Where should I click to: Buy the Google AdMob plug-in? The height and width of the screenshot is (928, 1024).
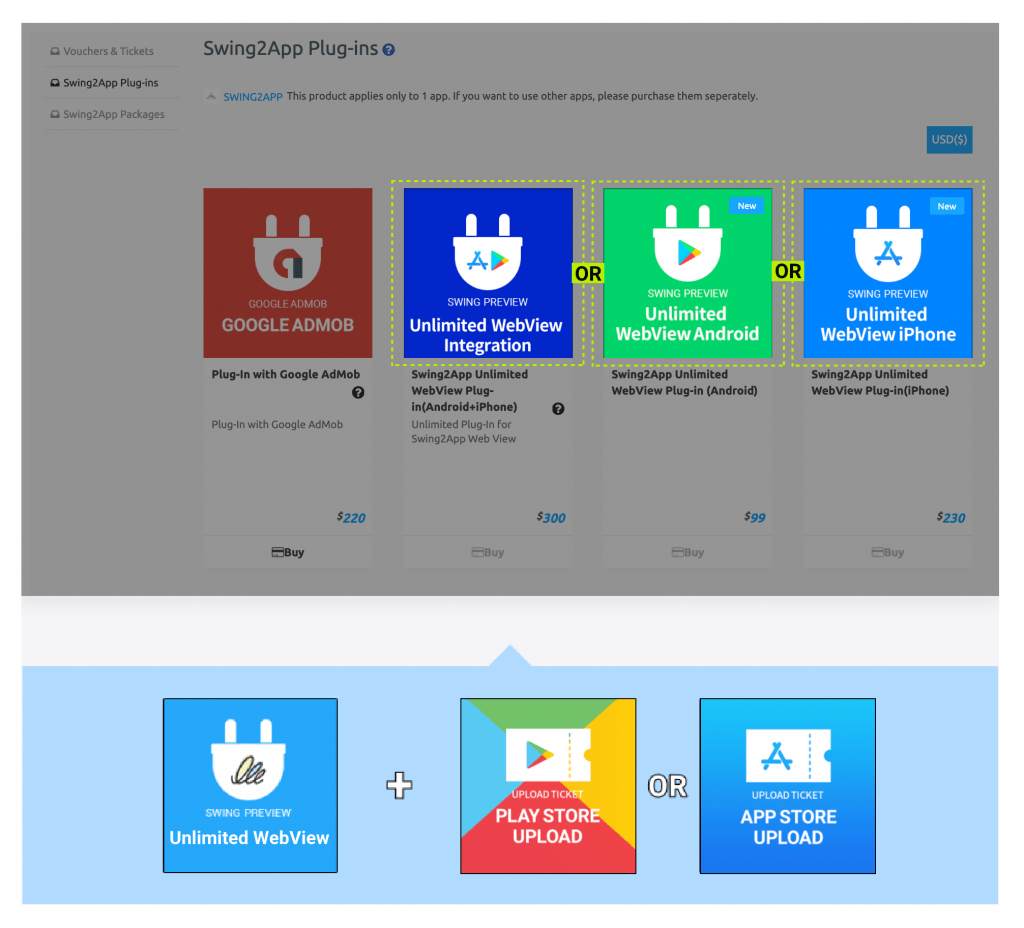coord(287,551)
